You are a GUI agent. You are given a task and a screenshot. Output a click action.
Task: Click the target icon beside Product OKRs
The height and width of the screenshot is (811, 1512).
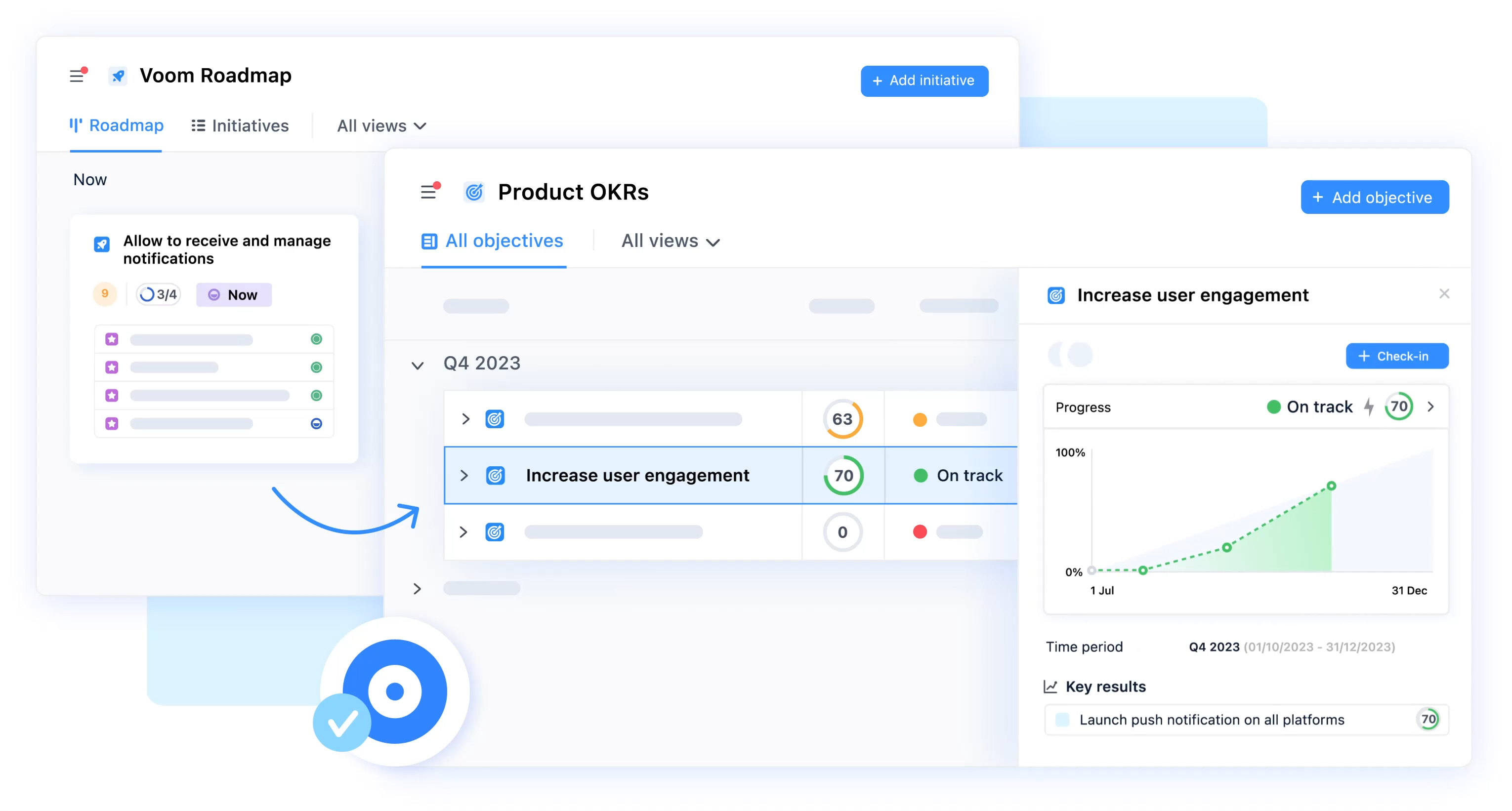coord(474,192)
